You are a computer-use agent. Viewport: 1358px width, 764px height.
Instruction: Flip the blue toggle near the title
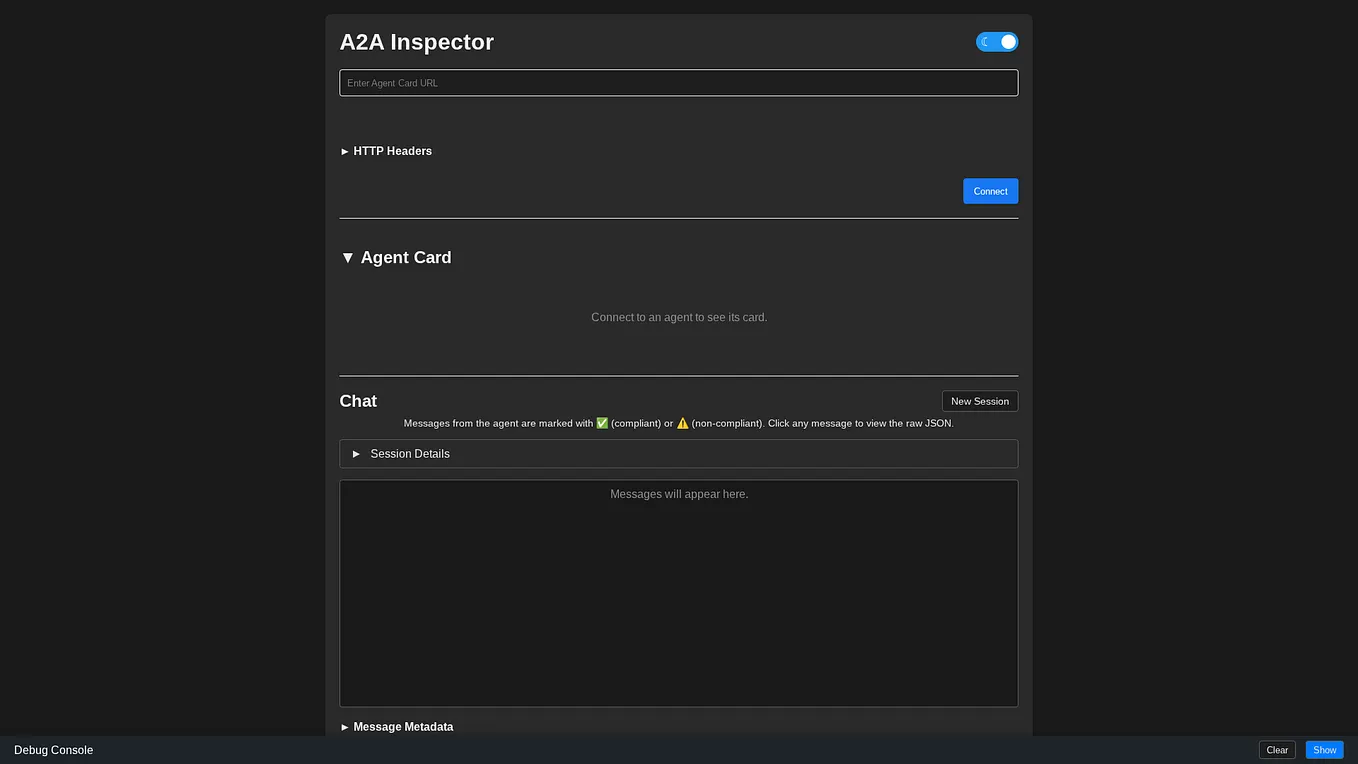click(x=996, y=41)
